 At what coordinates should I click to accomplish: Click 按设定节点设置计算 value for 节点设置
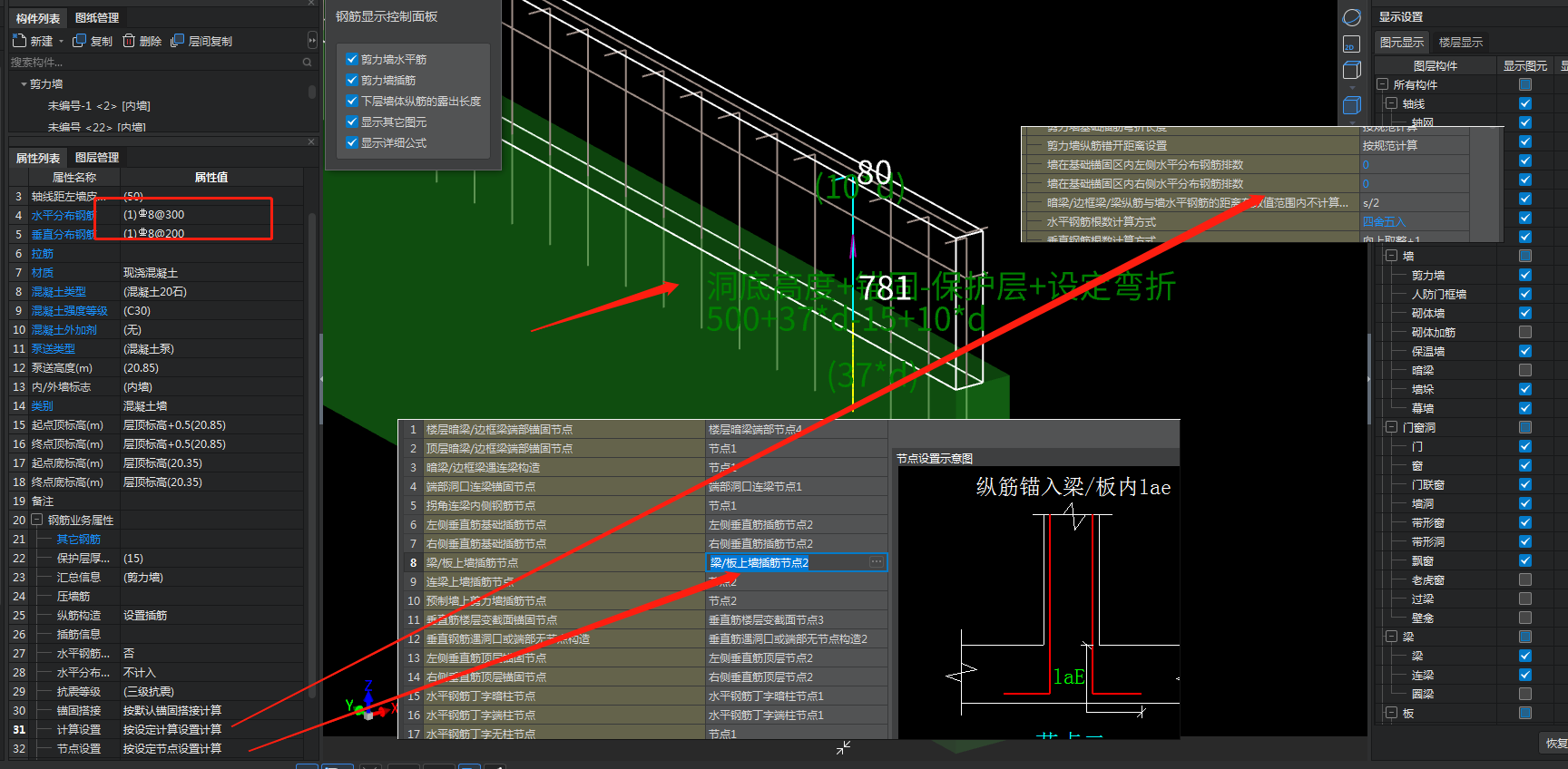172,749
